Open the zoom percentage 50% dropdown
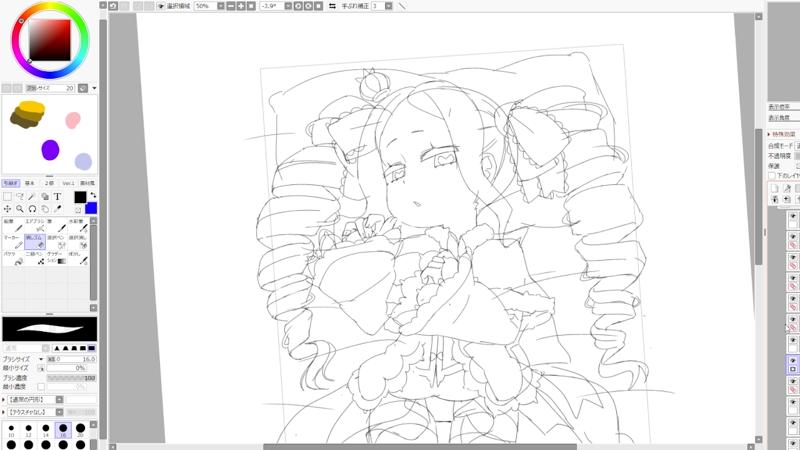 (221, 6)
